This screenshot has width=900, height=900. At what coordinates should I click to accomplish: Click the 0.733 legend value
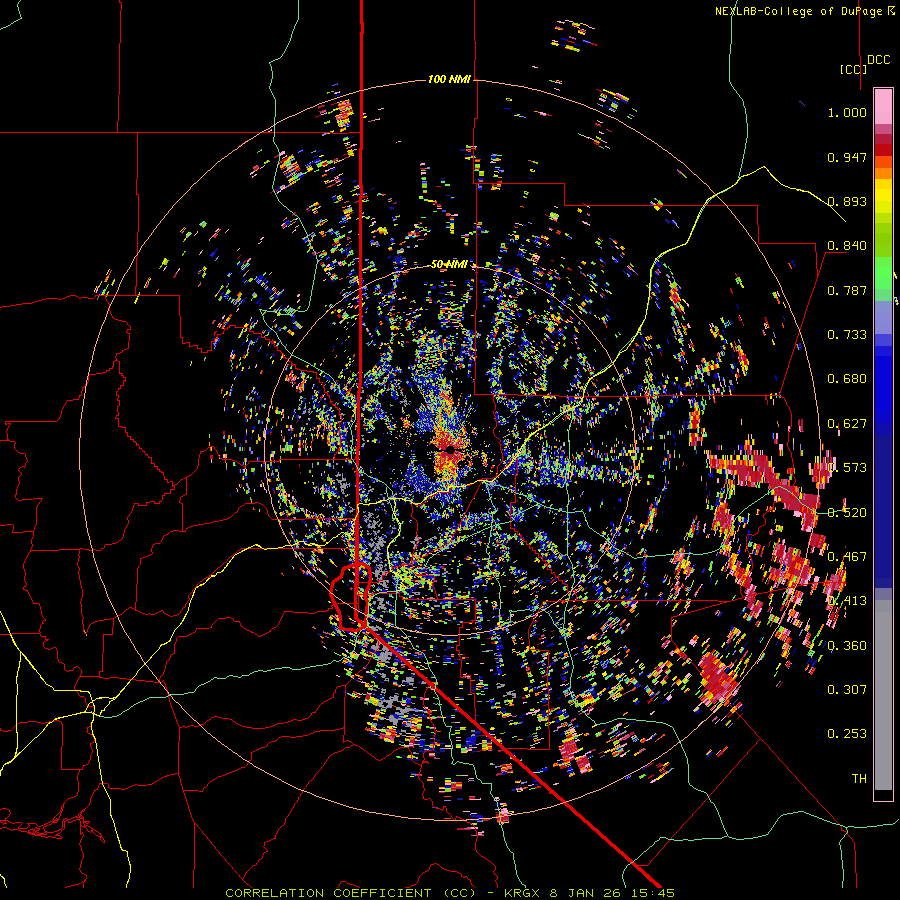847,335
